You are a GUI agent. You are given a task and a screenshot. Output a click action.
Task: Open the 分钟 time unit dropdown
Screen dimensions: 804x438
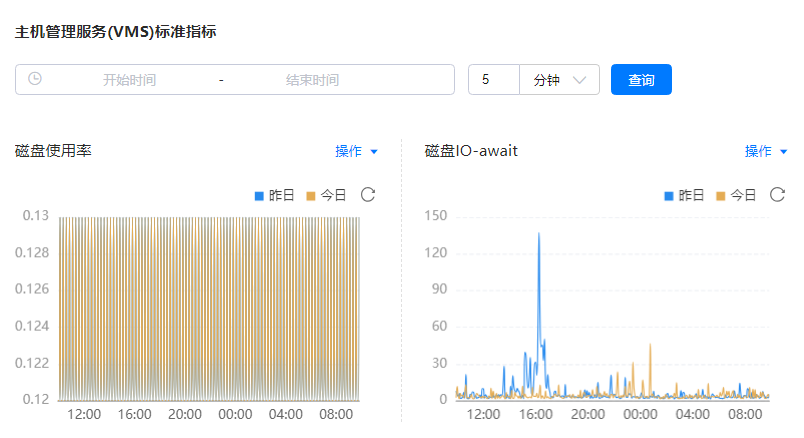[x=559, y=80]
